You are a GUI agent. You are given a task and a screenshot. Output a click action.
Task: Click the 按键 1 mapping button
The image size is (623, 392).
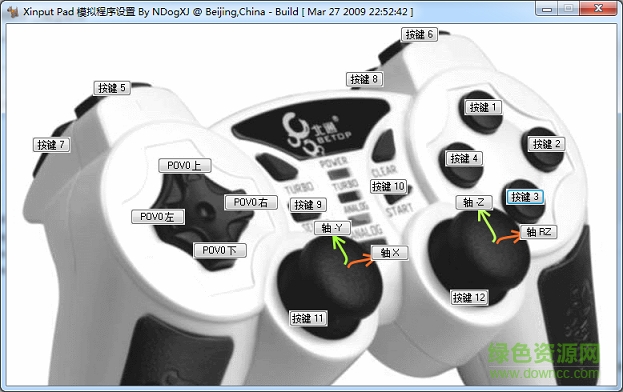483,107
